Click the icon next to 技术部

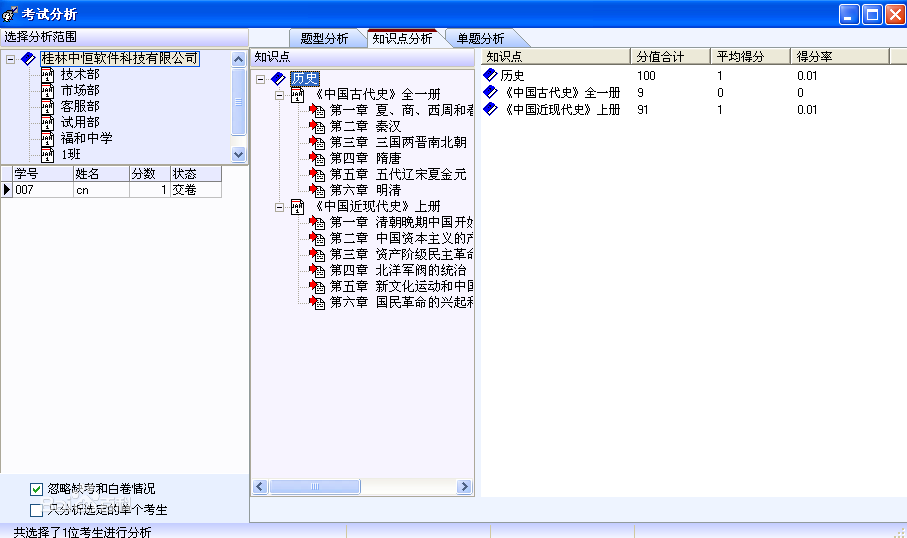click(x=47, y=75)
